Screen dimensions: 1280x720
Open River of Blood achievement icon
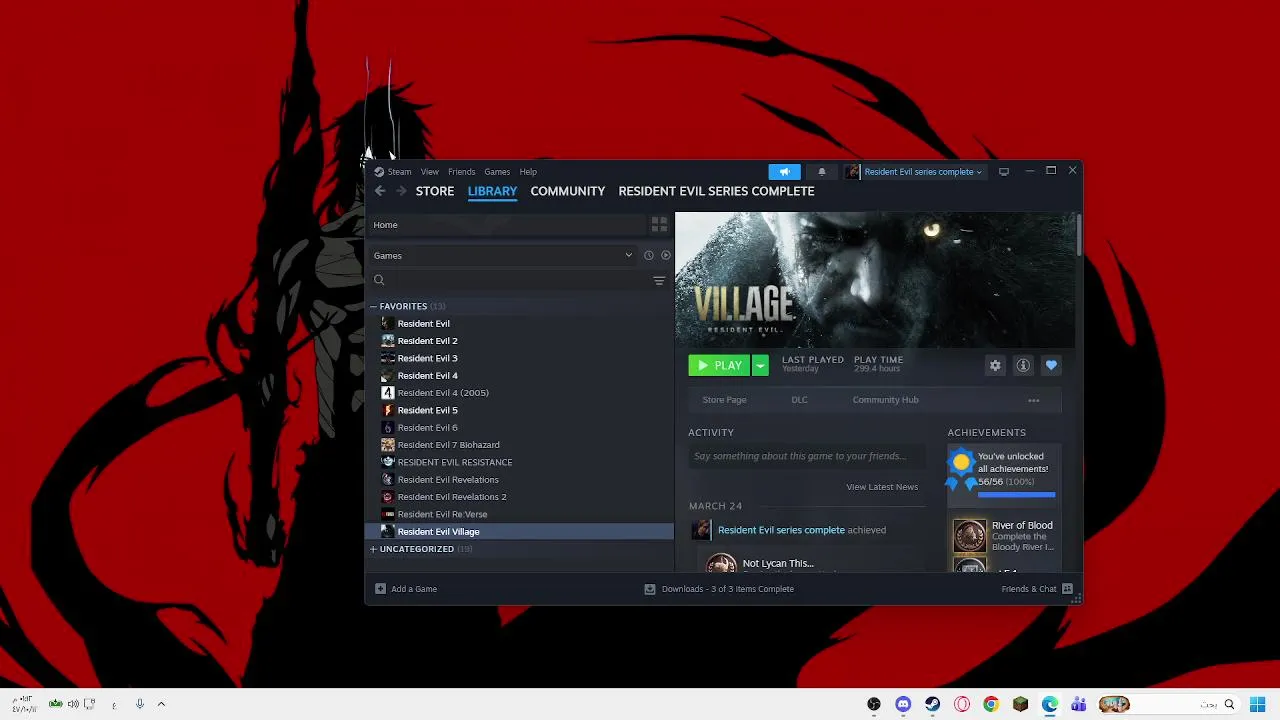(x=969, y=536)
